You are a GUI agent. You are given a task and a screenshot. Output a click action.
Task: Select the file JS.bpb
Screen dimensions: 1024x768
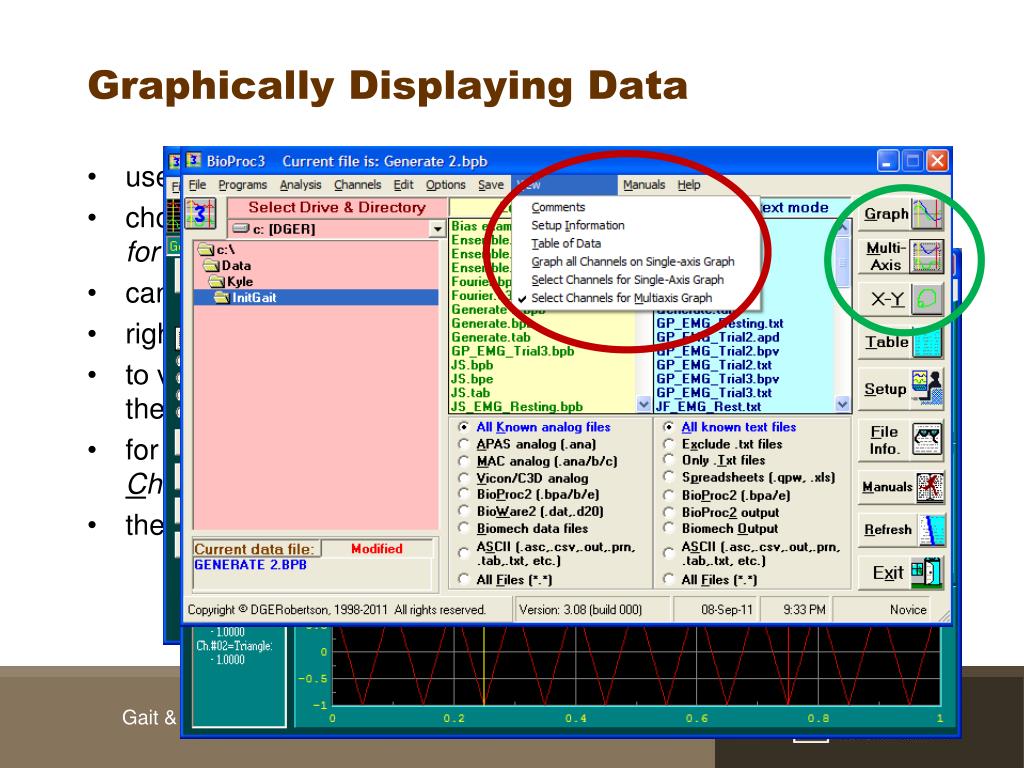point(472,365)
